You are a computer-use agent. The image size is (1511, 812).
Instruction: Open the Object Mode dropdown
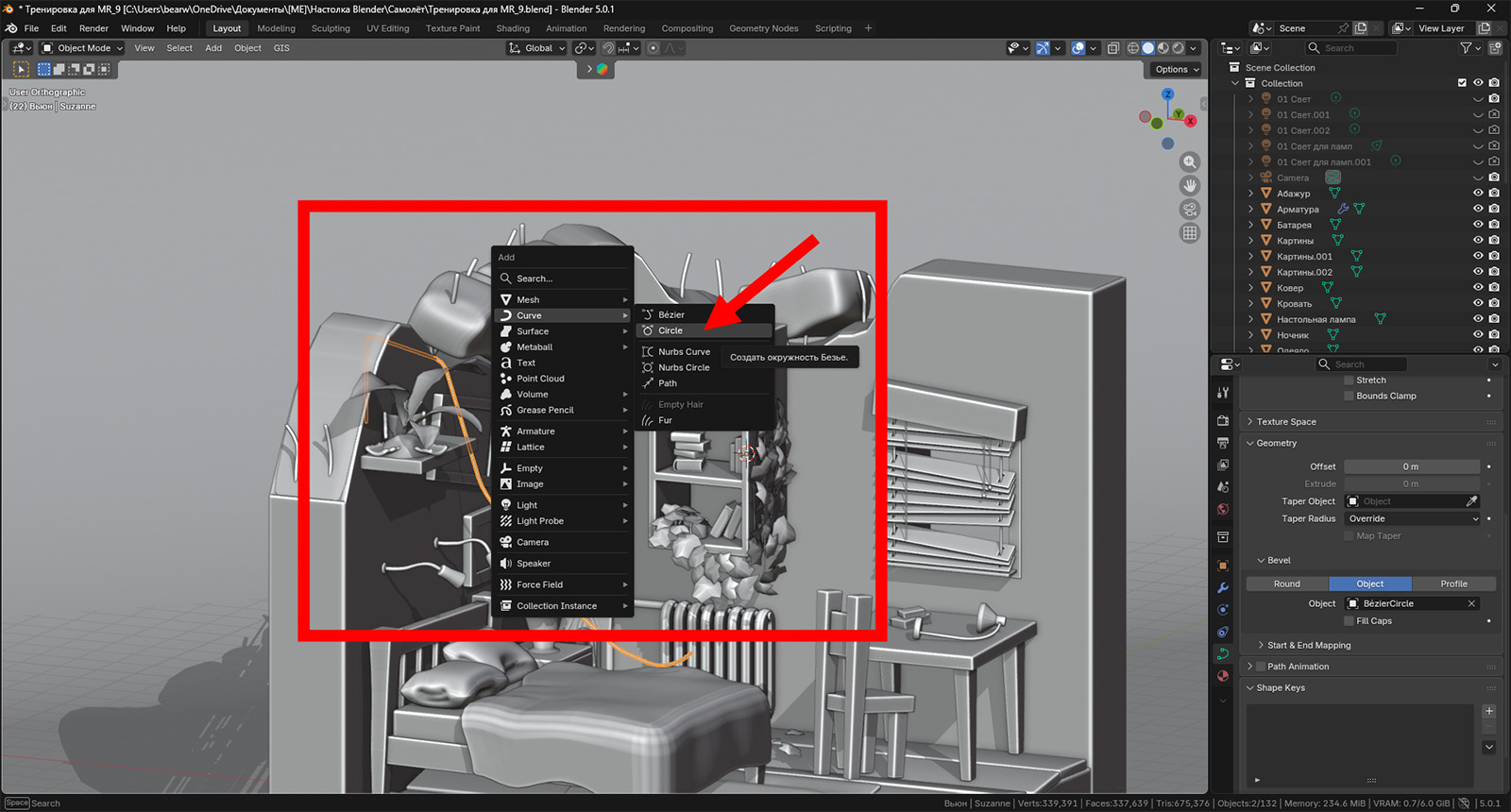(x=82, y=48)
